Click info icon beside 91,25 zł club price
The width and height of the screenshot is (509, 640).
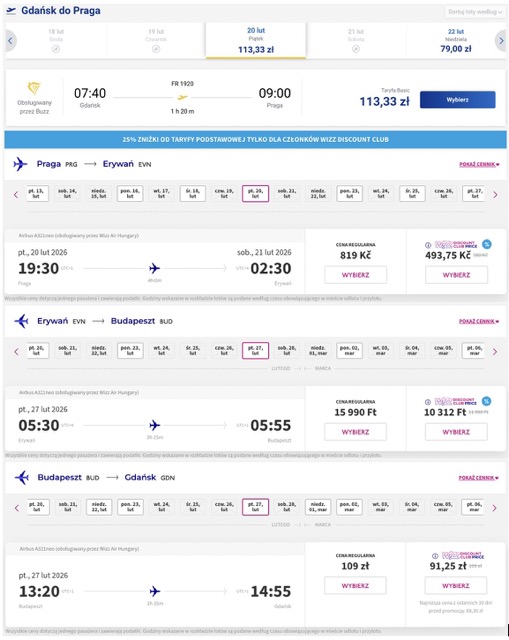(435, 556)
